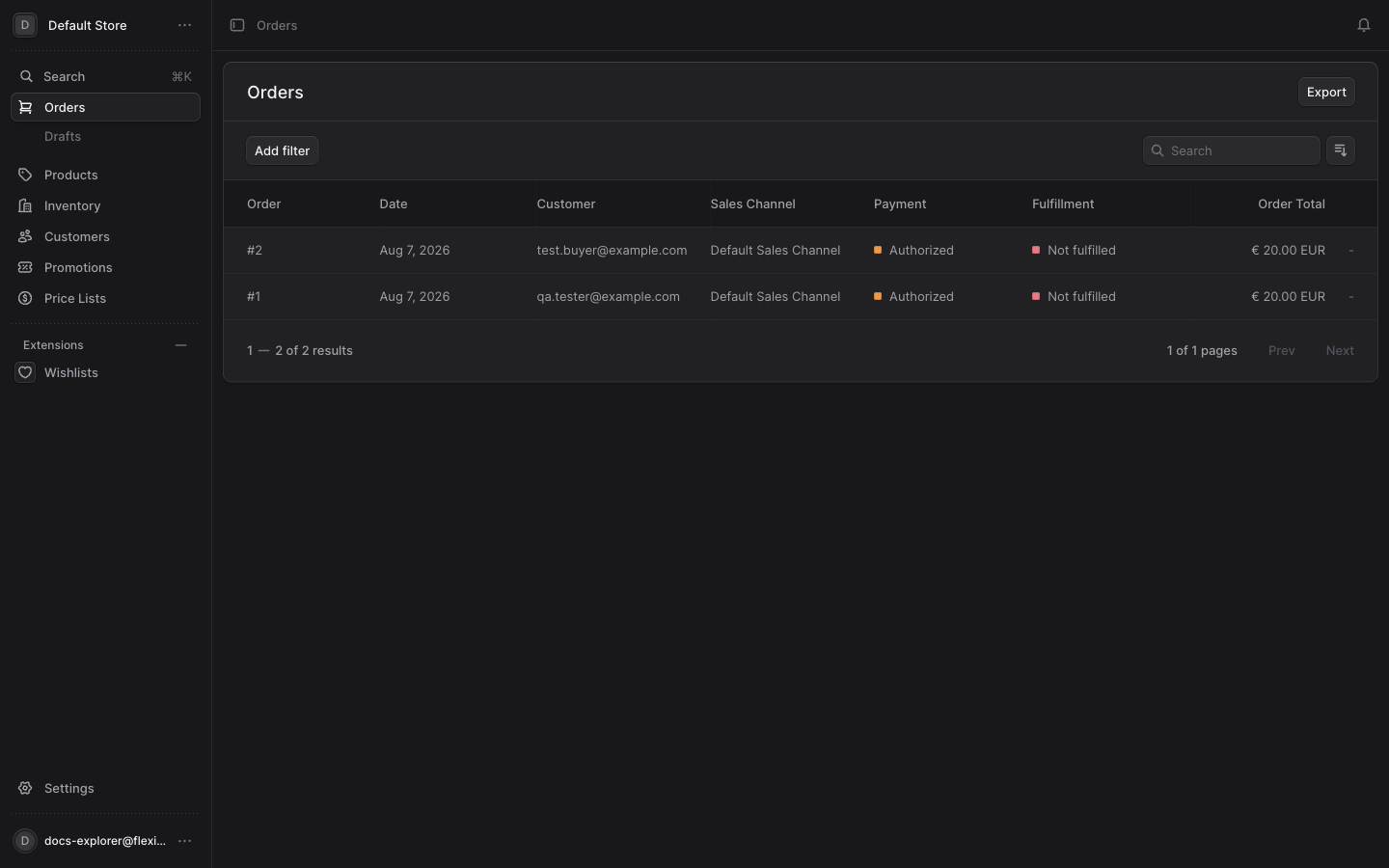
Task: Click the notifications bell icon
Action: click(1364, 25)
